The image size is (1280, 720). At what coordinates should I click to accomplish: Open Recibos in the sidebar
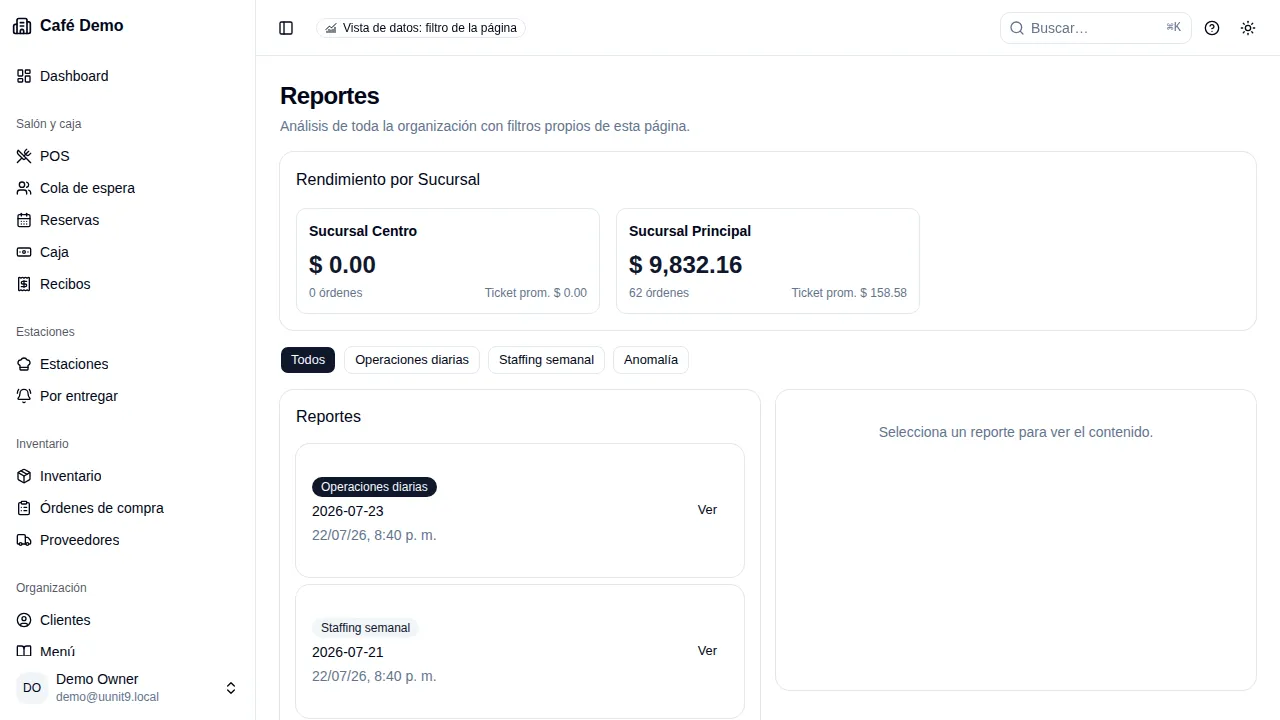128,284
